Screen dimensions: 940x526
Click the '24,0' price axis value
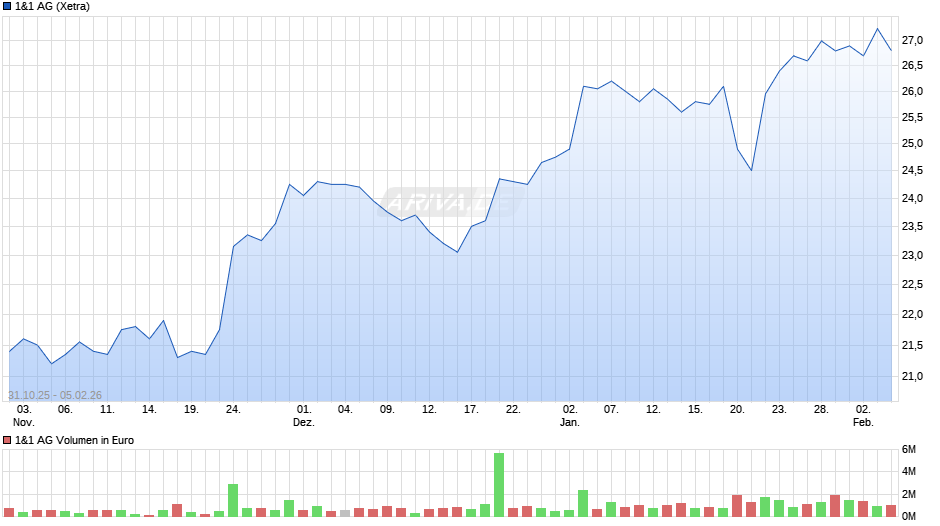(912, 198)
